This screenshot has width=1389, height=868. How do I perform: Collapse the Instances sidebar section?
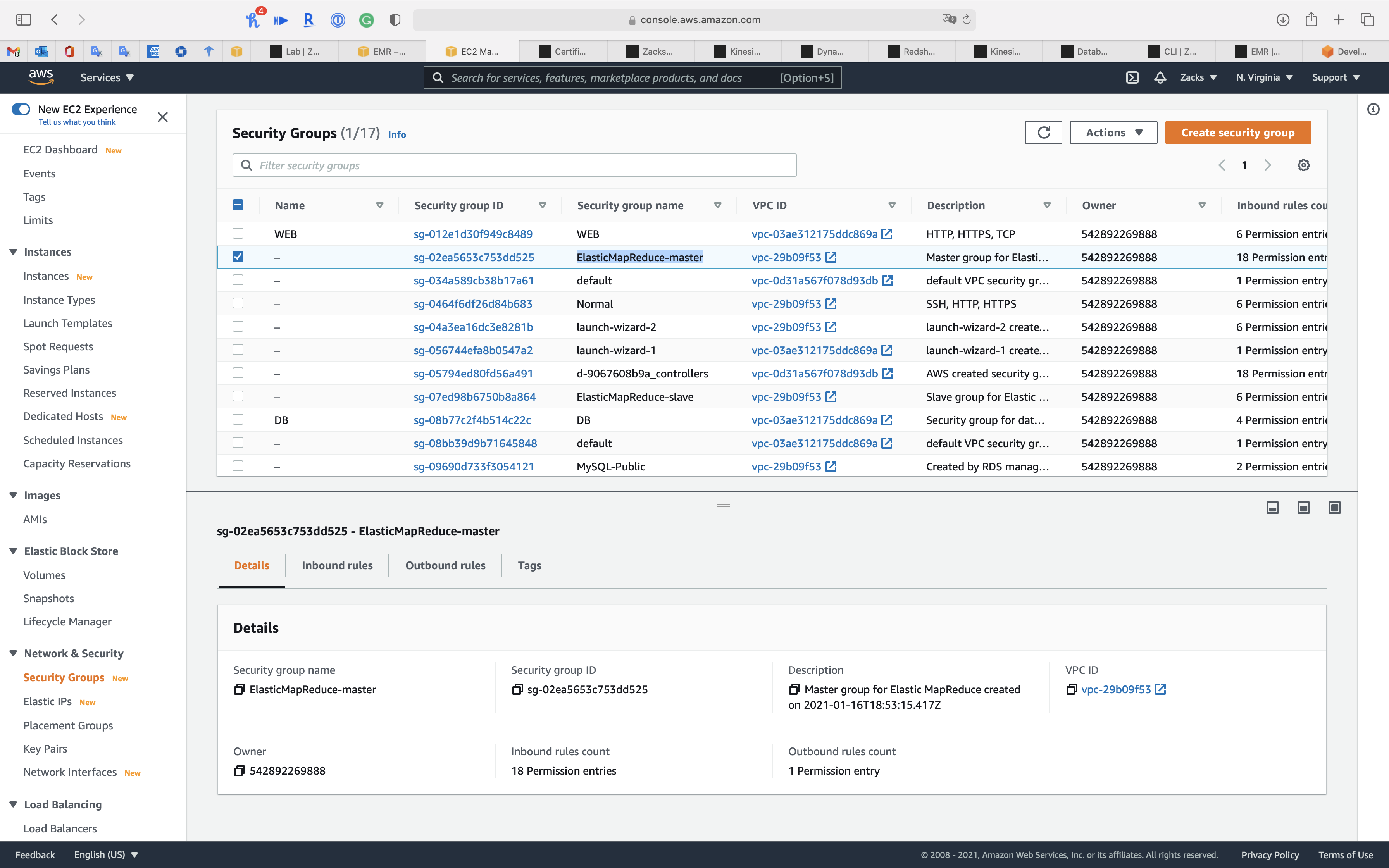tap(13, 252)
